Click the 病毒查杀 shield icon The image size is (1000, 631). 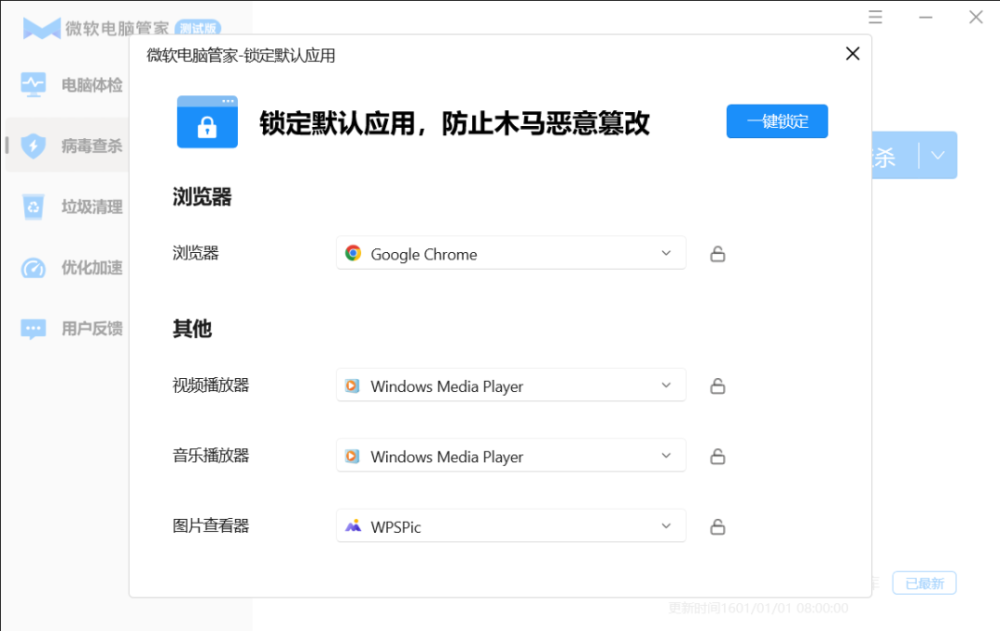pos(34,146)
